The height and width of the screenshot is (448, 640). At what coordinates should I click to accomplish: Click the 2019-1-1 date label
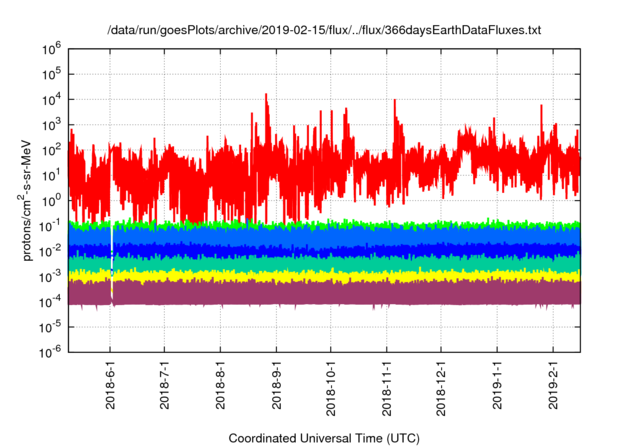click(x=497, y=385)
